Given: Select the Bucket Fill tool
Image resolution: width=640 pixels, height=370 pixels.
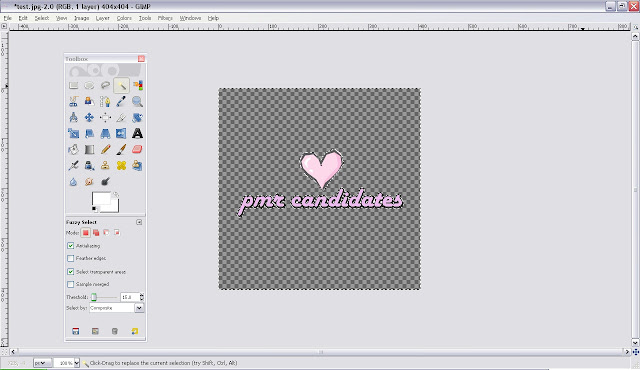Looking at the screenshot, I should coord(73,149).
